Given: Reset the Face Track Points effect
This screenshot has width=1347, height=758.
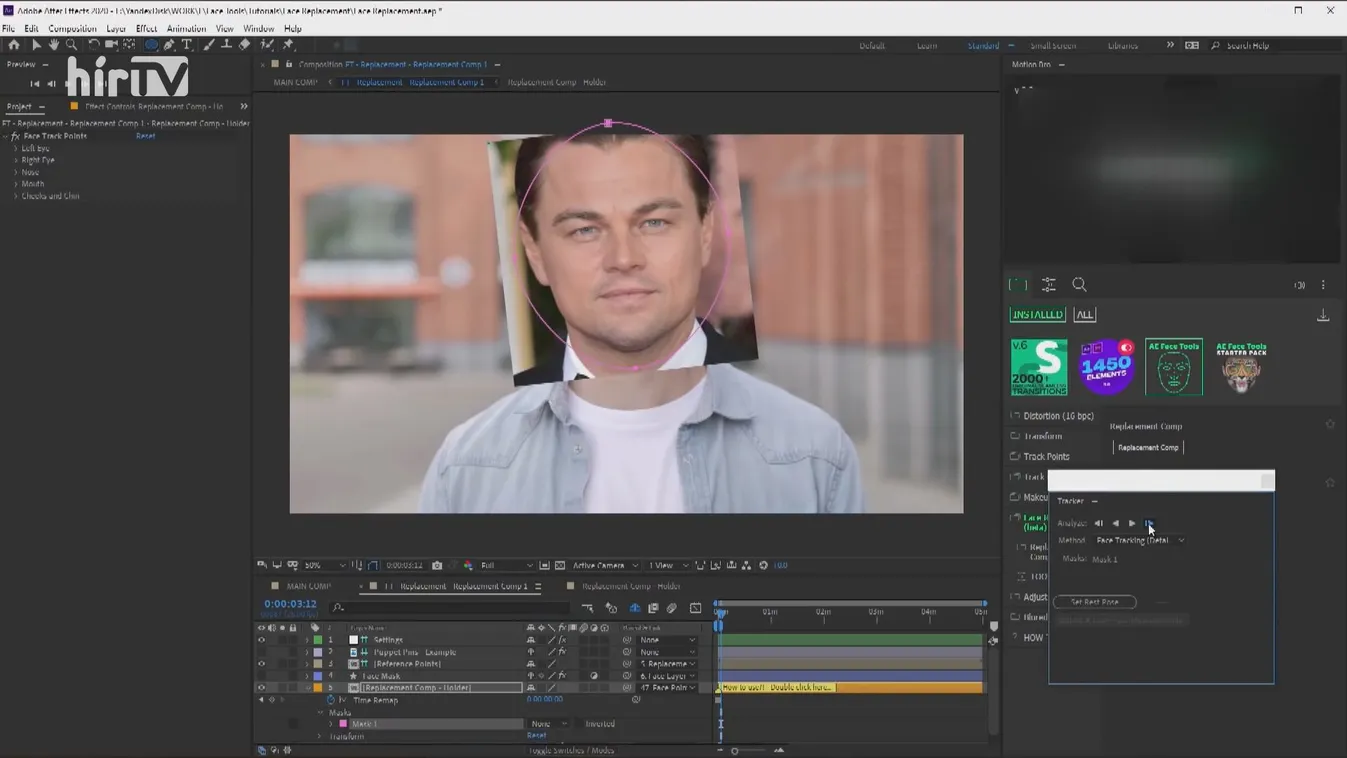Looking at the screenshot, I should [x=145, y=136].
